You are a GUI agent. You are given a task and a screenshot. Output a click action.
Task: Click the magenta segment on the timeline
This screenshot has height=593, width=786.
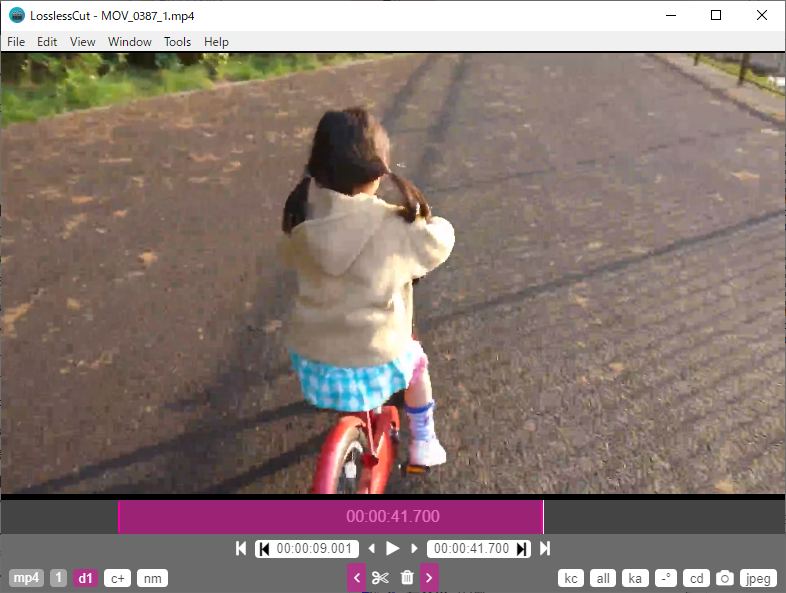331,516
